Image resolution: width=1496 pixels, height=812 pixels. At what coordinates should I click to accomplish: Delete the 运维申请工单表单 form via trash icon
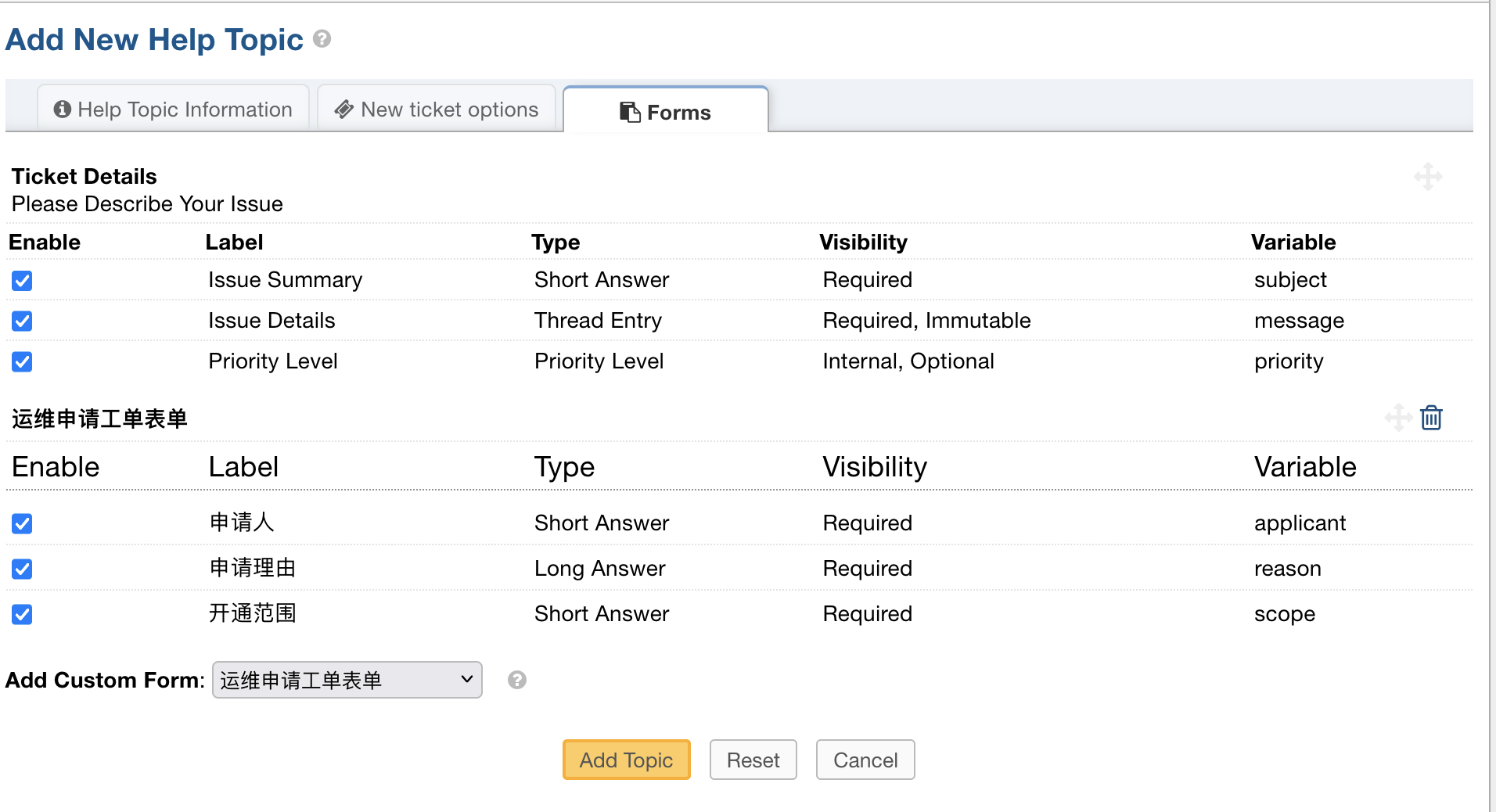point(1431,418)
